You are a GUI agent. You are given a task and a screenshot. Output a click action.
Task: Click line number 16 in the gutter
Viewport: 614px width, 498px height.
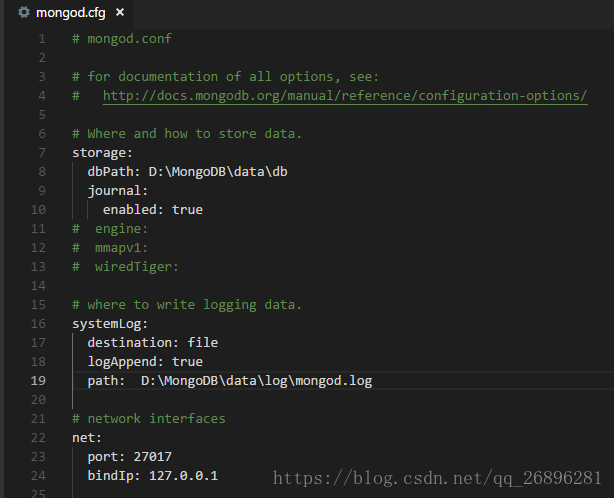tap(38, 324)
